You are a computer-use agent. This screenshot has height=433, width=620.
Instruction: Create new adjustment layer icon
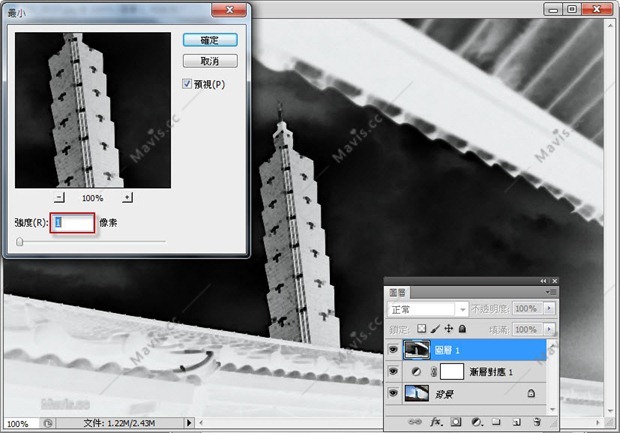pyautogui.click(x=476, y=422)
